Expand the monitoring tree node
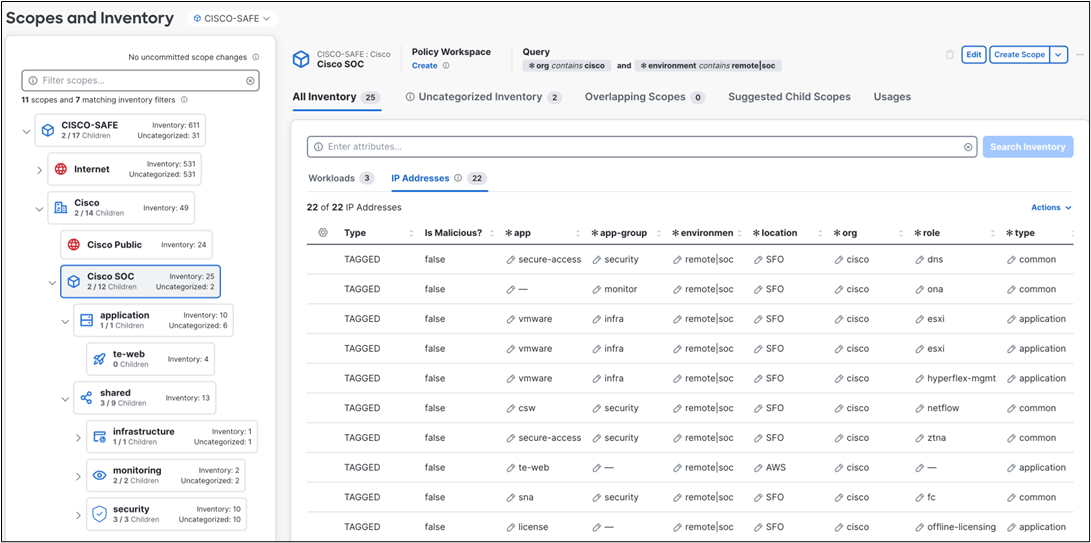The image size is (1091, 543). [x=78, y=476]
